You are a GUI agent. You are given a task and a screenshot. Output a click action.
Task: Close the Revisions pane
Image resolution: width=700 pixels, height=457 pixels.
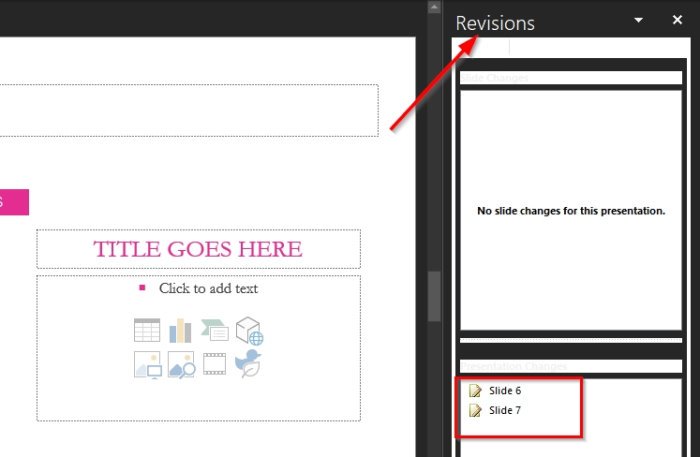coord(677,20)
